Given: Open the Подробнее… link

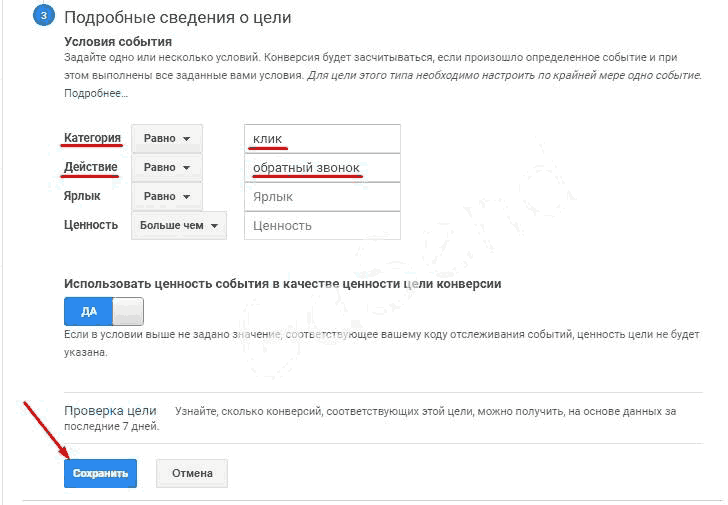Looking at the screenshot, I should 96,93.
